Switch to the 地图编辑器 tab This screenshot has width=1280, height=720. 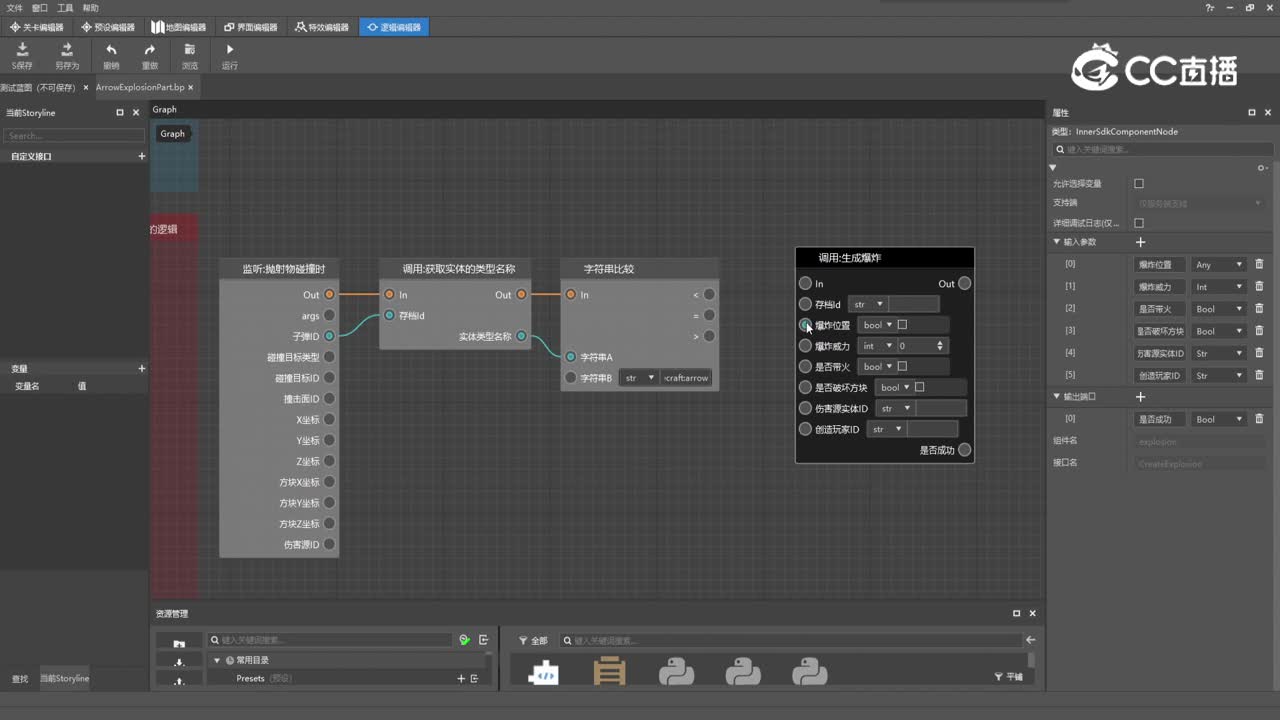pos(179,27)
